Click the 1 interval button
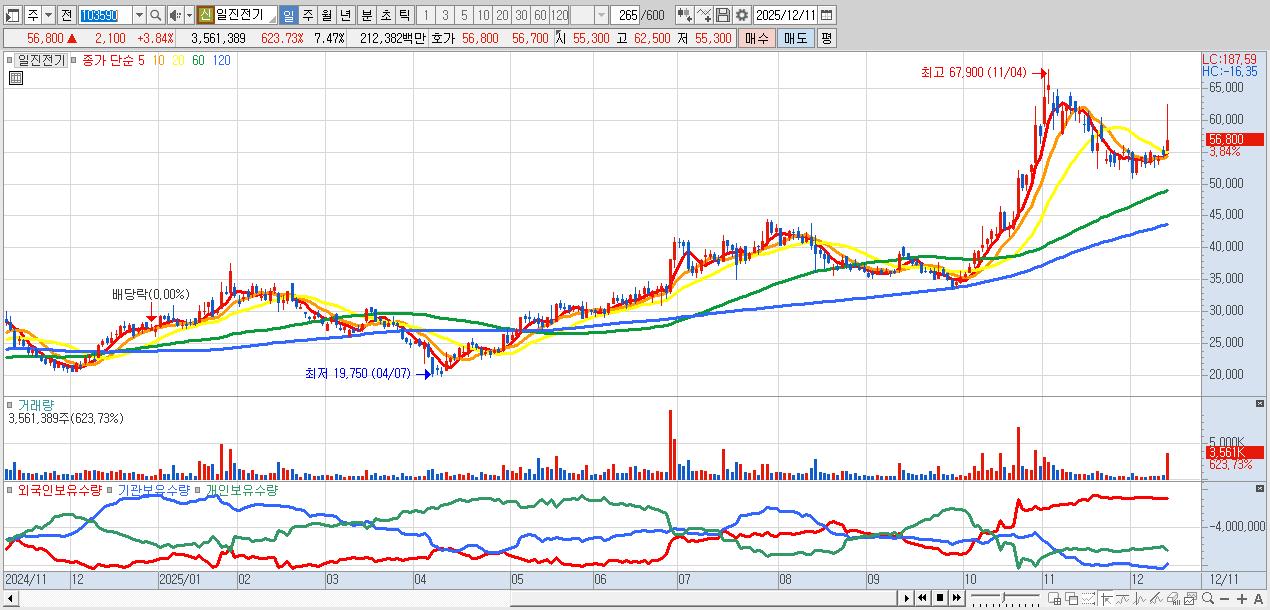Screen dimensions: 1270x610 (x=425, y=15)
